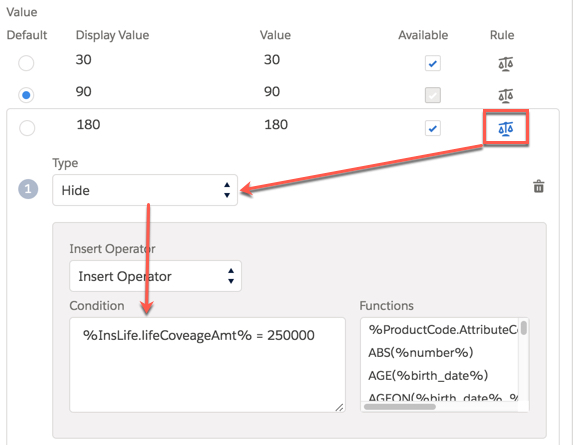The height and width of the screenshot is (445, 573).
Task: Toggle the disabled Available checkbox for 90
Action: click(433, 95)
